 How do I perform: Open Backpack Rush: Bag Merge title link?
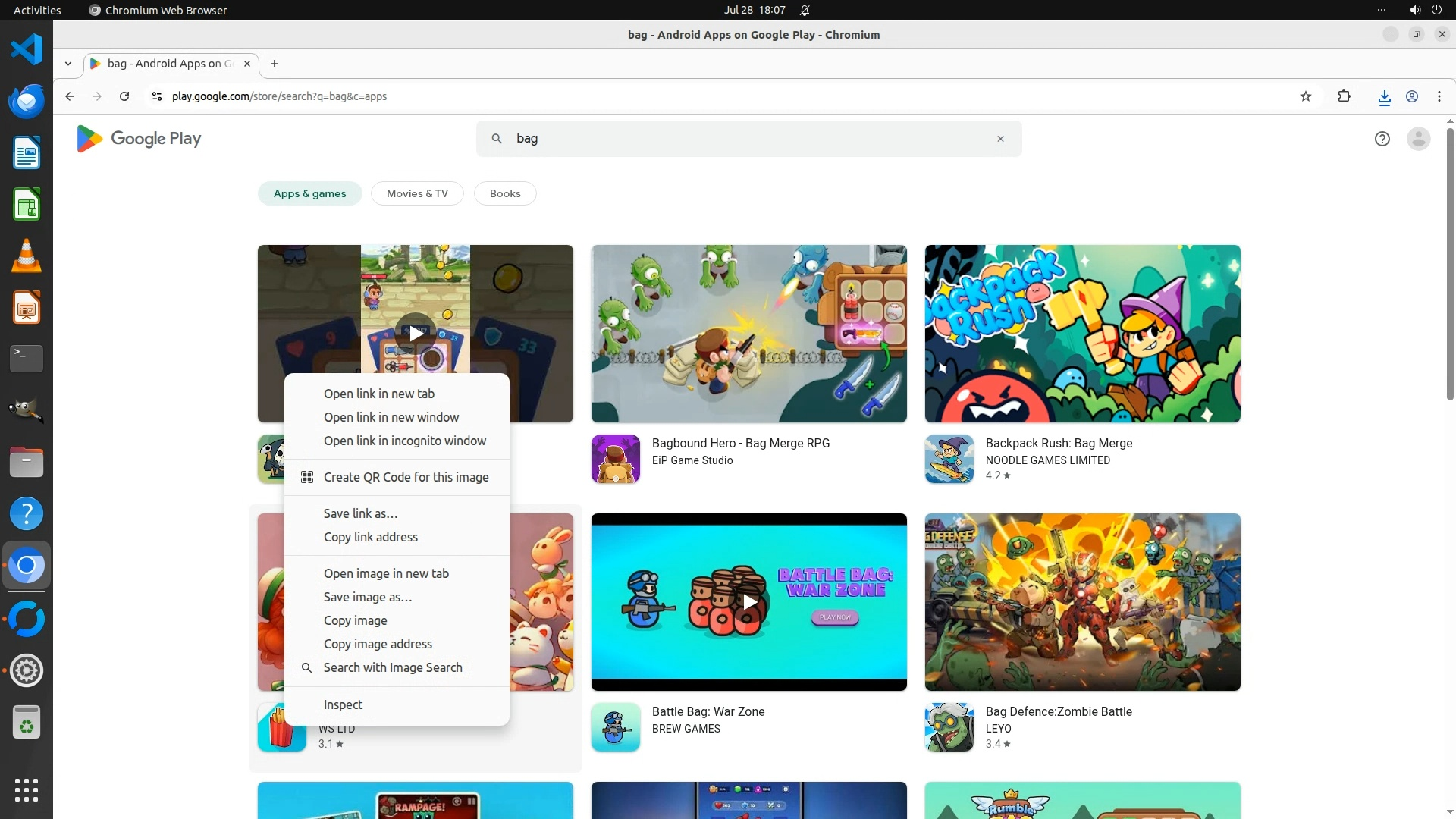[1059, 443]
